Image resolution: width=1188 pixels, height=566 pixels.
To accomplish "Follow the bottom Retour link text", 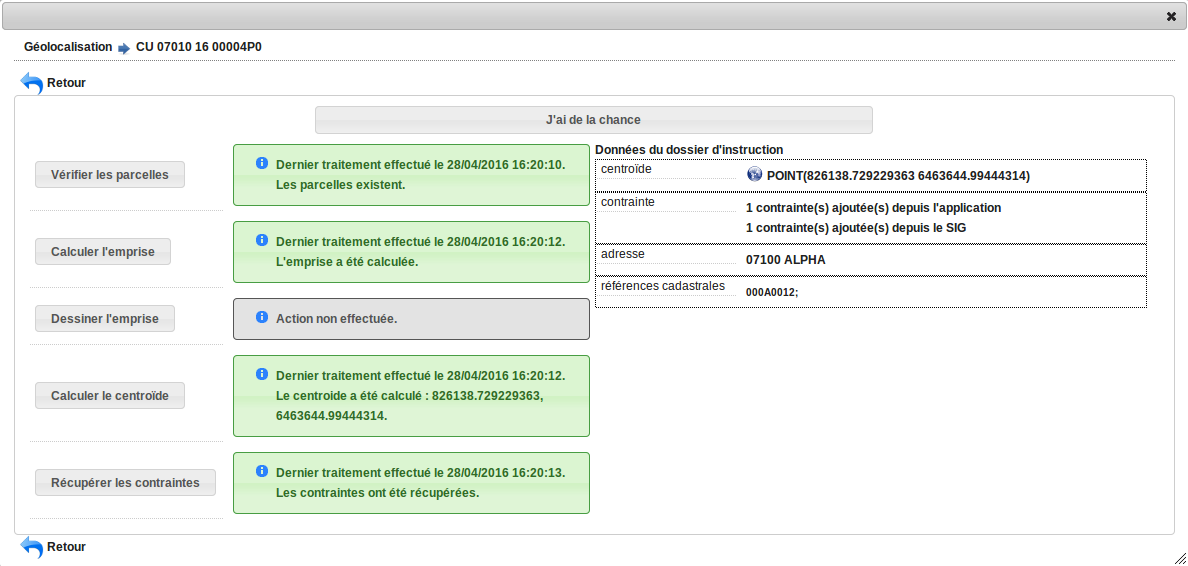I will [x=66, y=547].
